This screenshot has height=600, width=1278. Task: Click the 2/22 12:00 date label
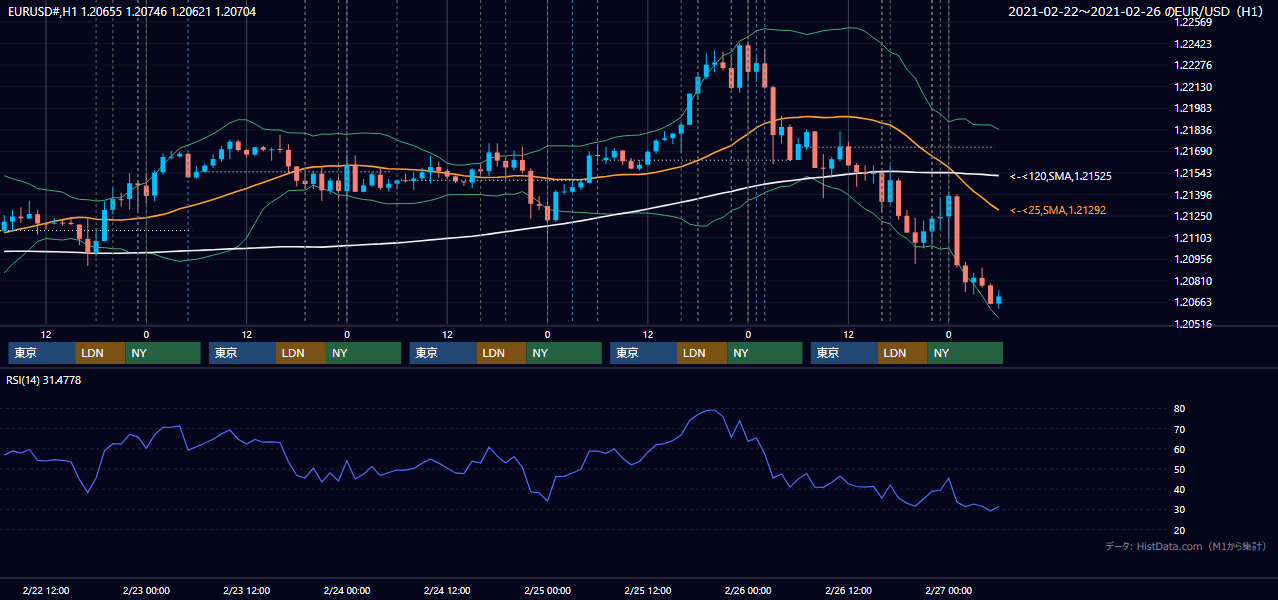[x=46, y=591]
